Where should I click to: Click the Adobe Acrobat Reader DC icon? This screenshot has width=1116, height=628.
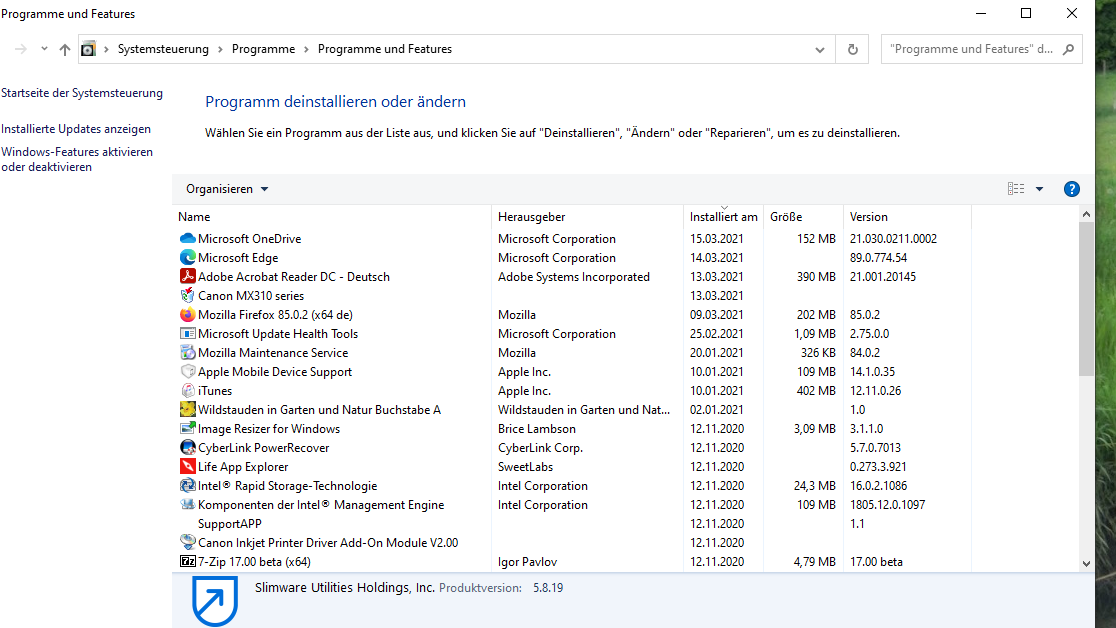point(187,277)
